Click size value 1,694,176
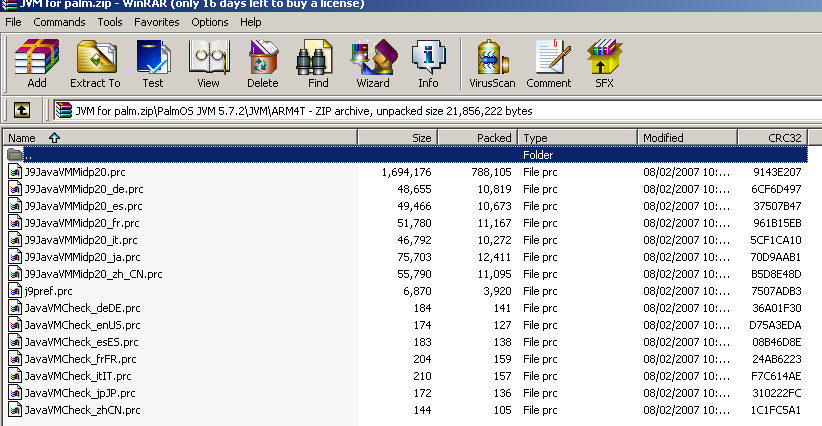This screenshot has width=822, height=426. [x=406, y=172]
